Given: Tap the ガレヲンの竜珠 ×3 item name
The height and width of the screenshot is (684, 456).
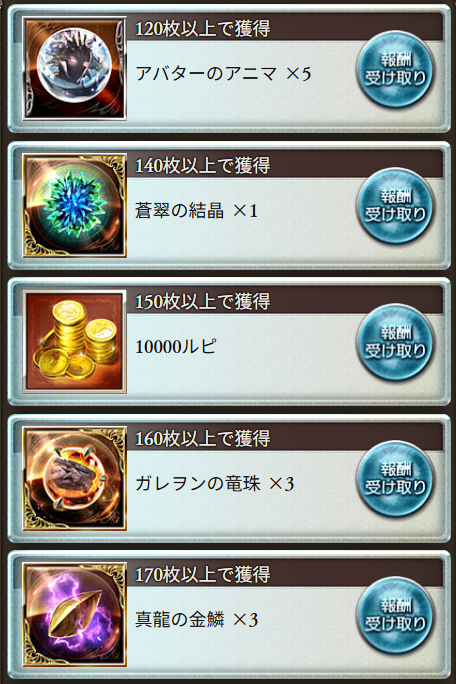Looking at the screenshot, I should pos(215,483).
